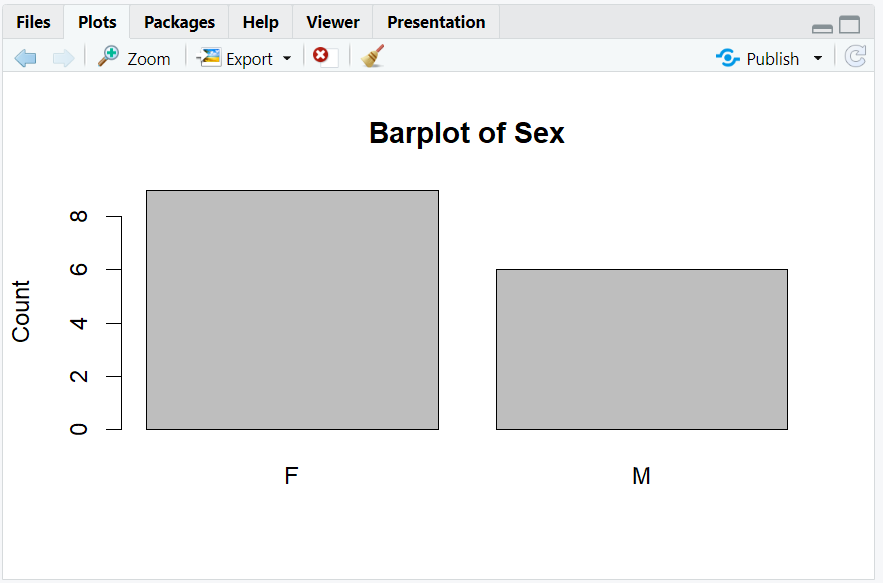Viewport: 883px width, 583px height.
Task: Zoom the current plot with the magnifier icon
Action: 108,57
